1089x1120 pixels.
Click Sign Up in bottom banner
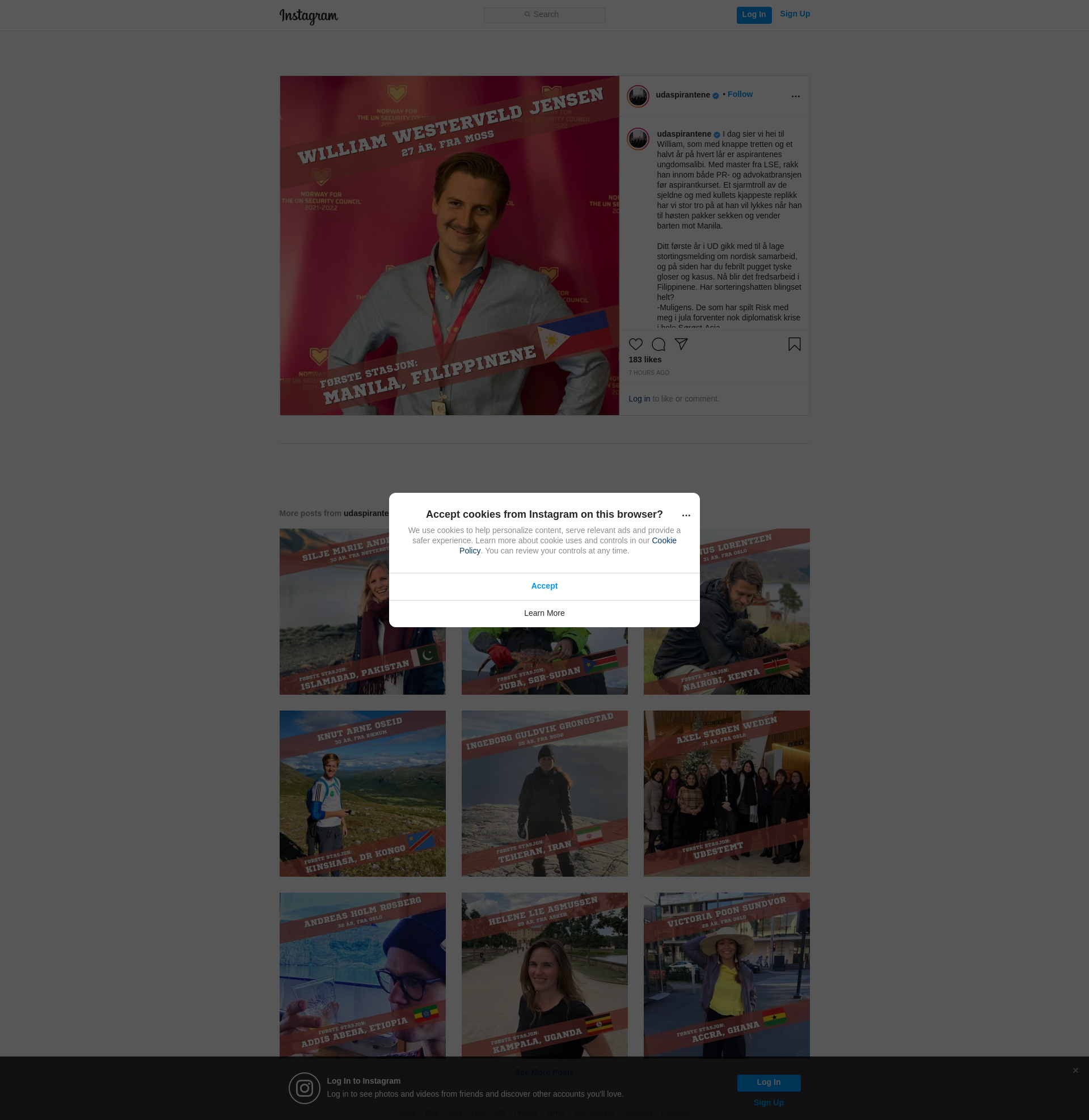[768, 1103]
